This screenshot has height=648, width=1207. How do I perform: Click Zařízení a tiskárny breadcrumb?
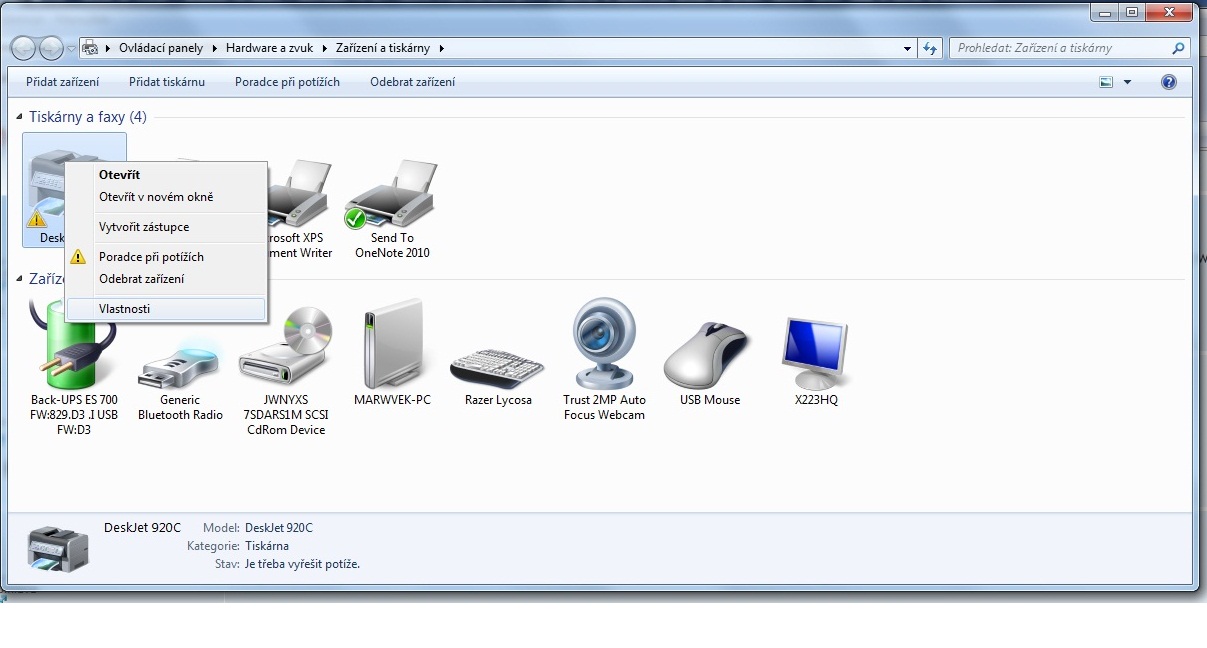tap(383, 48)
